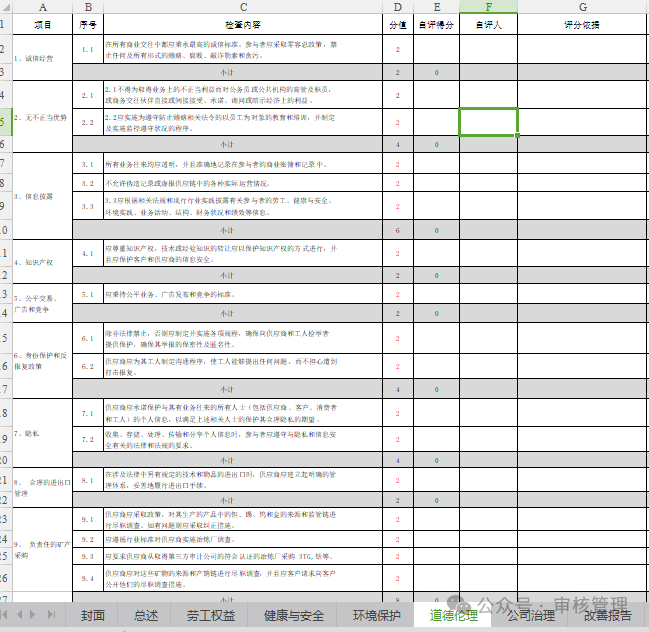Select the cell numbered 9.3
This screenshot has width=649, height=632.
pos(88,556)
